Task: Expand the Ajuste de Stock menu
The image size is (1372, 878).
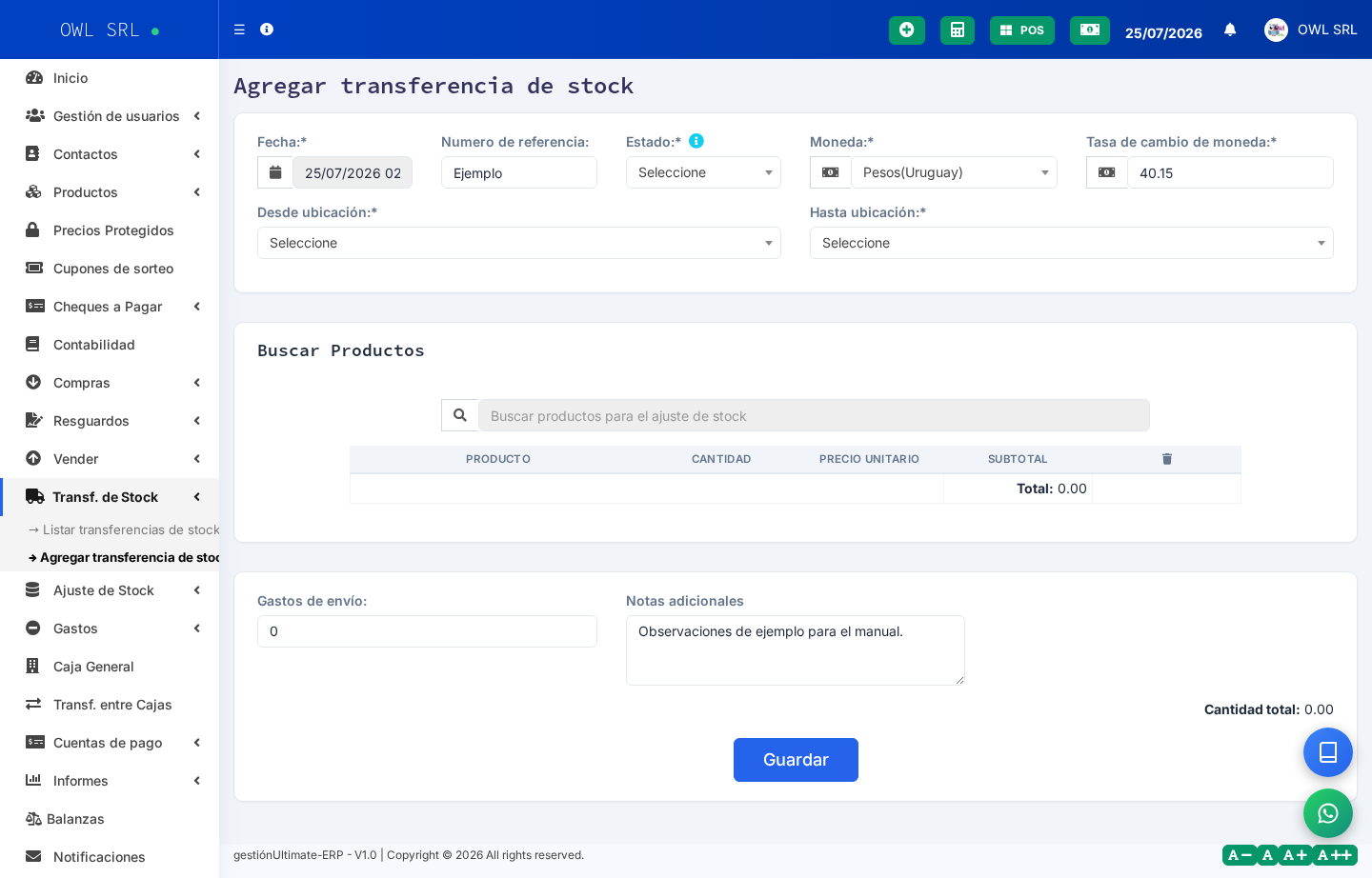Action: click(x=110, y=590)
